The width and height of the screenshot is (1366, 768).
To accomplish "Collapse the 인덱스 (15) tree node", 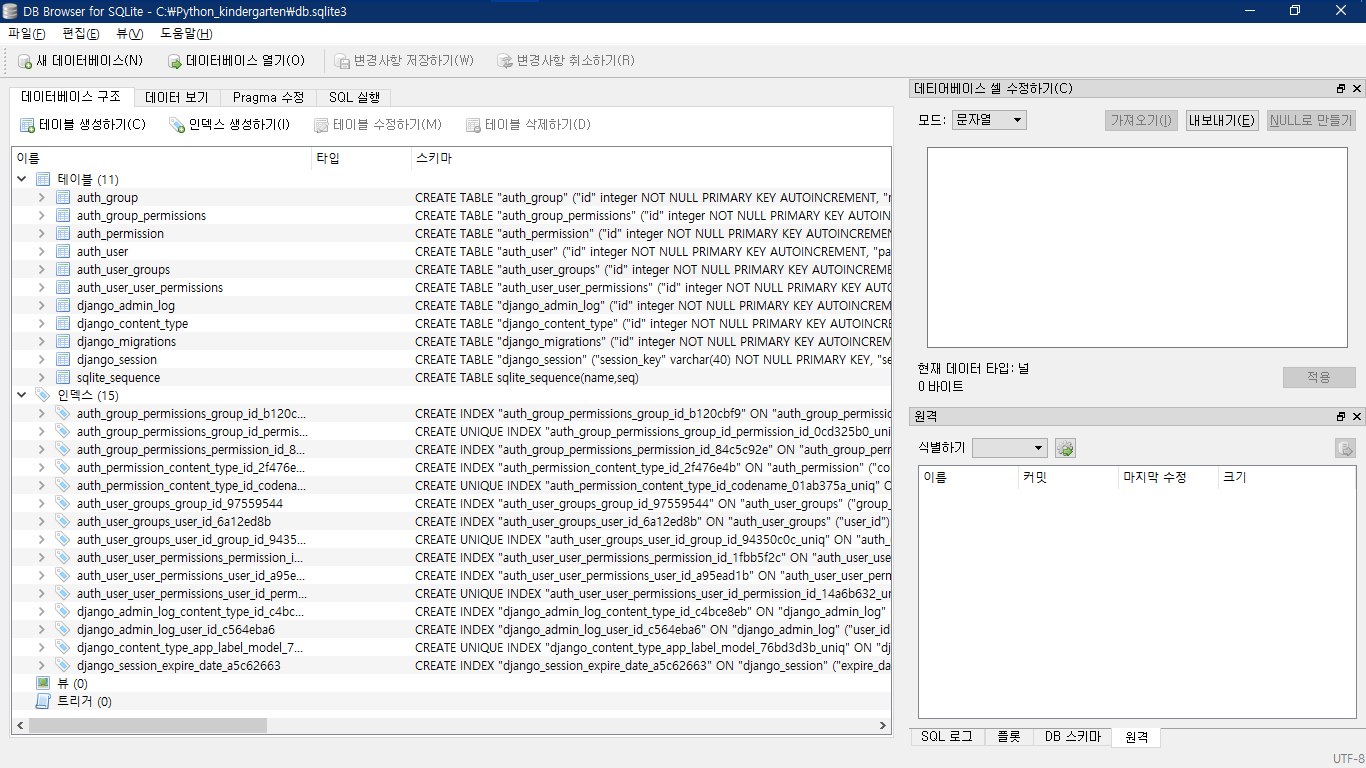I will [22, 395].
